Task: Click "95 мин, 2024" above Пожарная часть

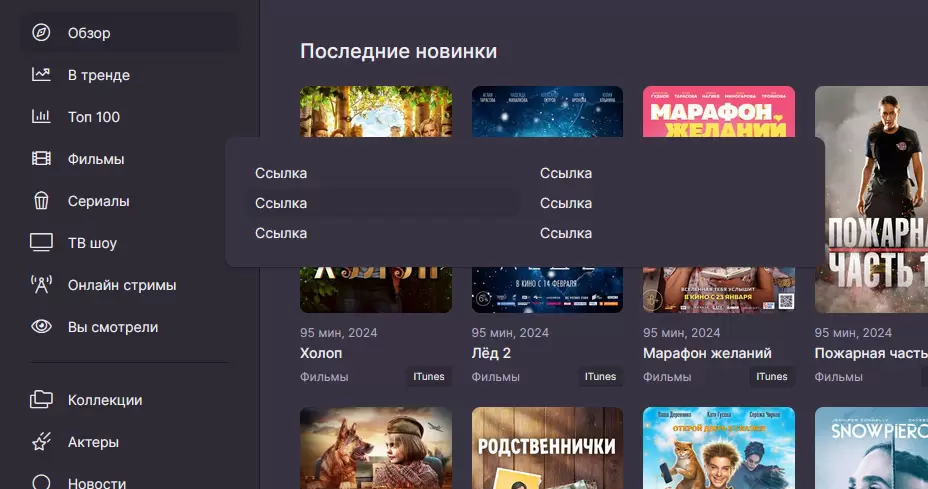Action: click(853, 333)
